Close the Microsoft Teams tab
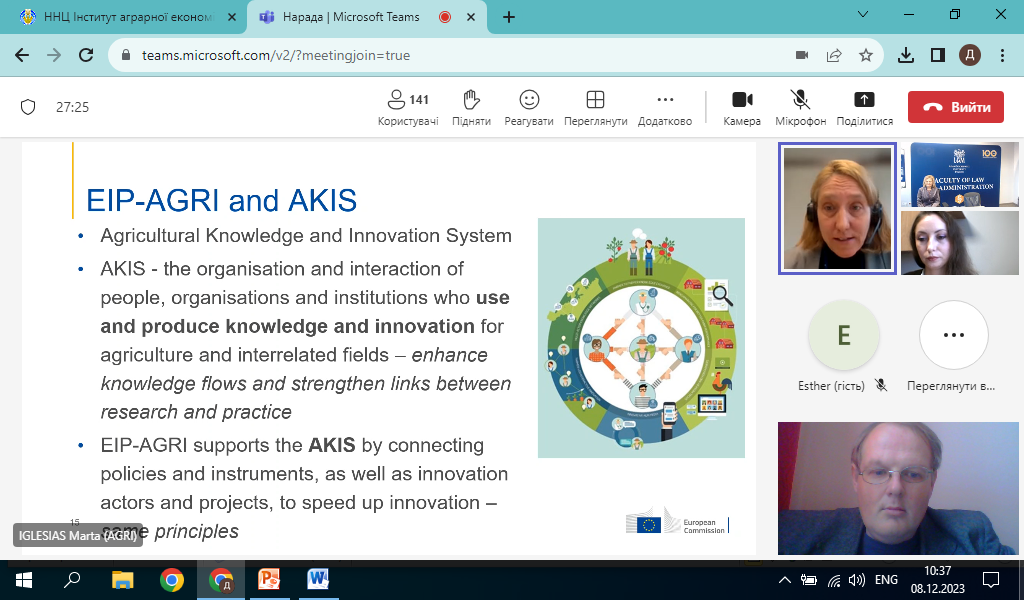Screen dimensions: 1024x600 pyautogui.click(x=472, y=18)
